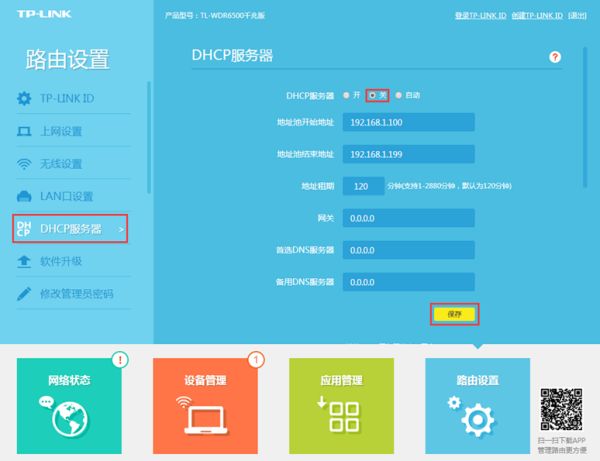Click the 软件升级 upload arrow icon
The height and width of the screenshot is (461, 600).
[25, 261]
